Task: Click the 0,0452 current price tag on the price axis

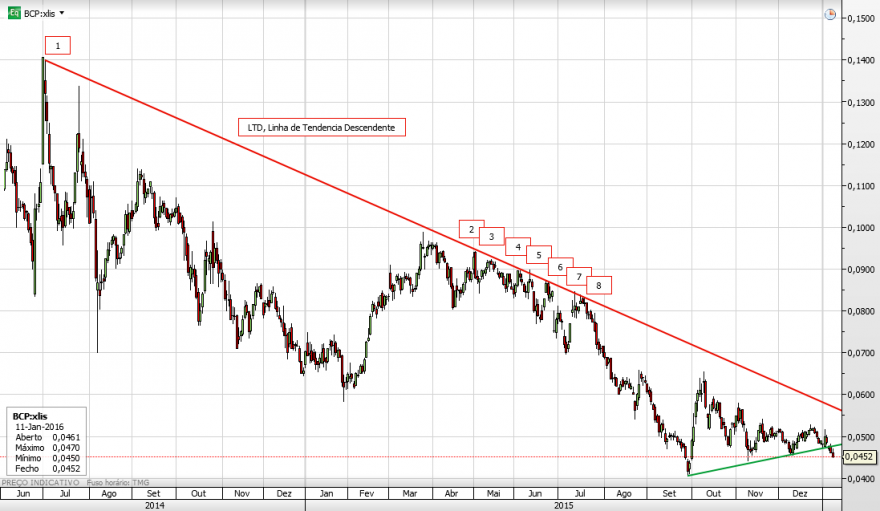Action: pyautogui.click(x=859, y=457)
